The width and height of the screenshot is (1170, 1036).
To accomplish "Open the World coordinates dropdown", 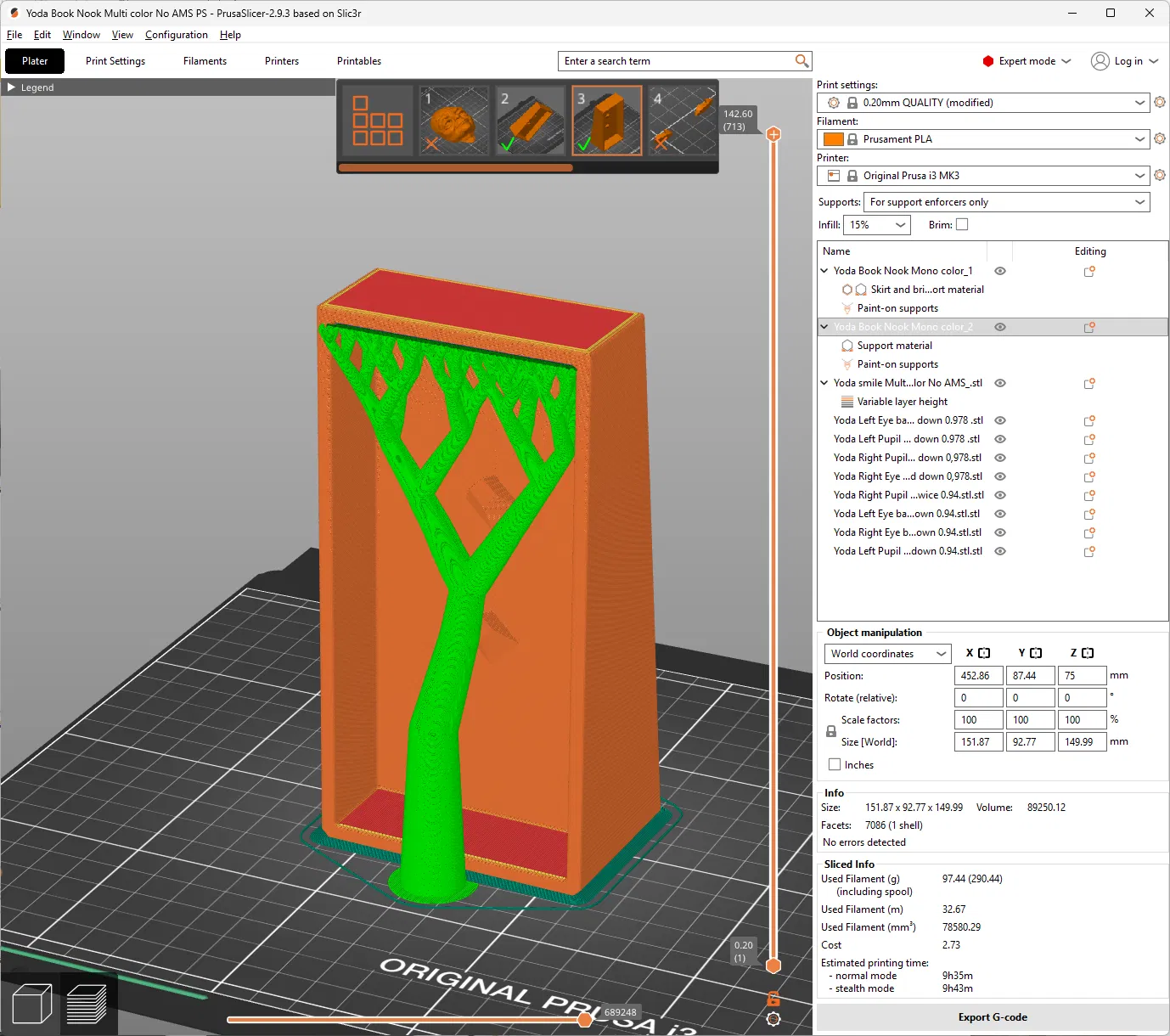I will [x=886, y=654].
